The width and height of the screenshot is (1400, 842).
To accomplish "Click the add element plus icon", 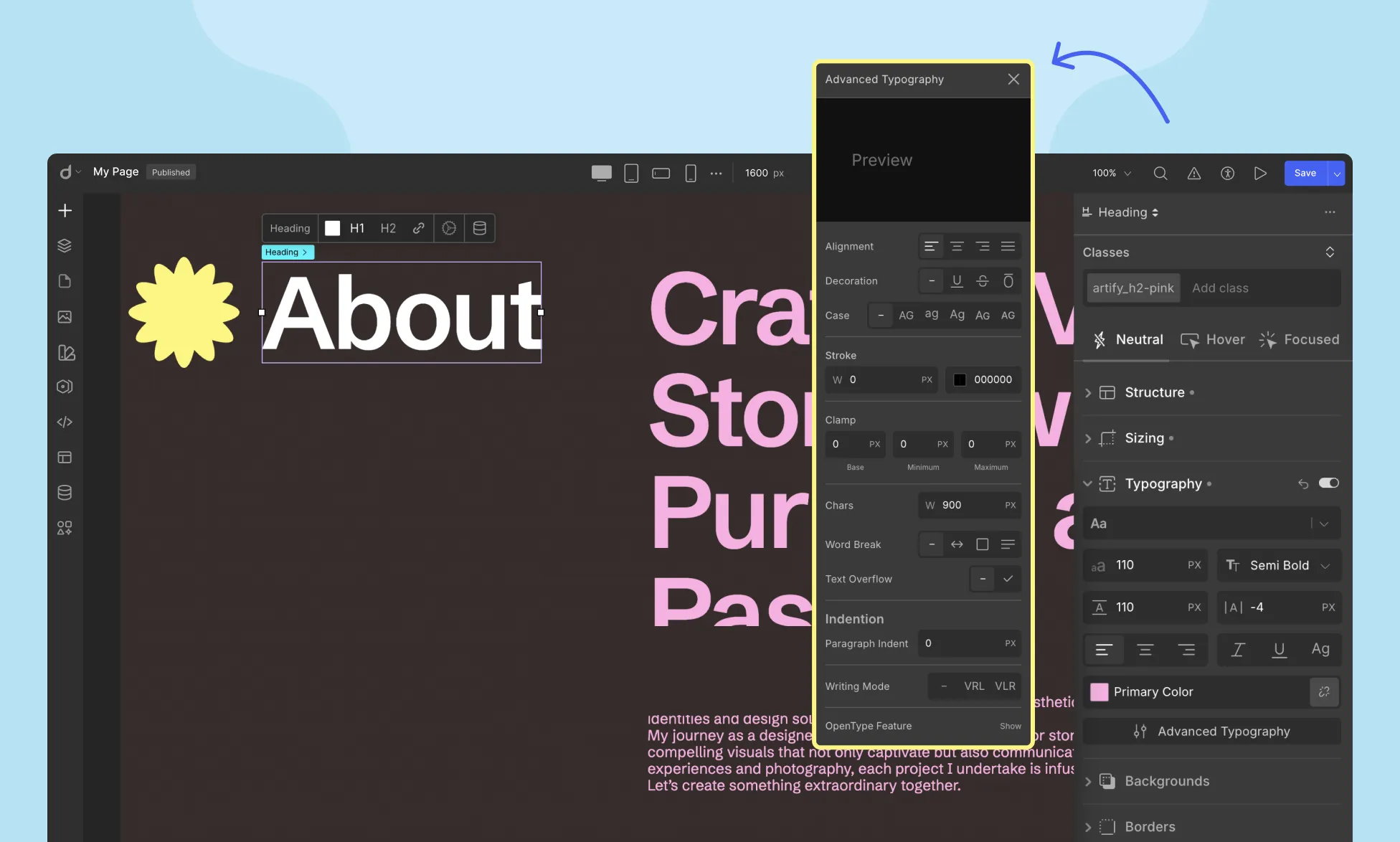I will [x=65, y=210].
